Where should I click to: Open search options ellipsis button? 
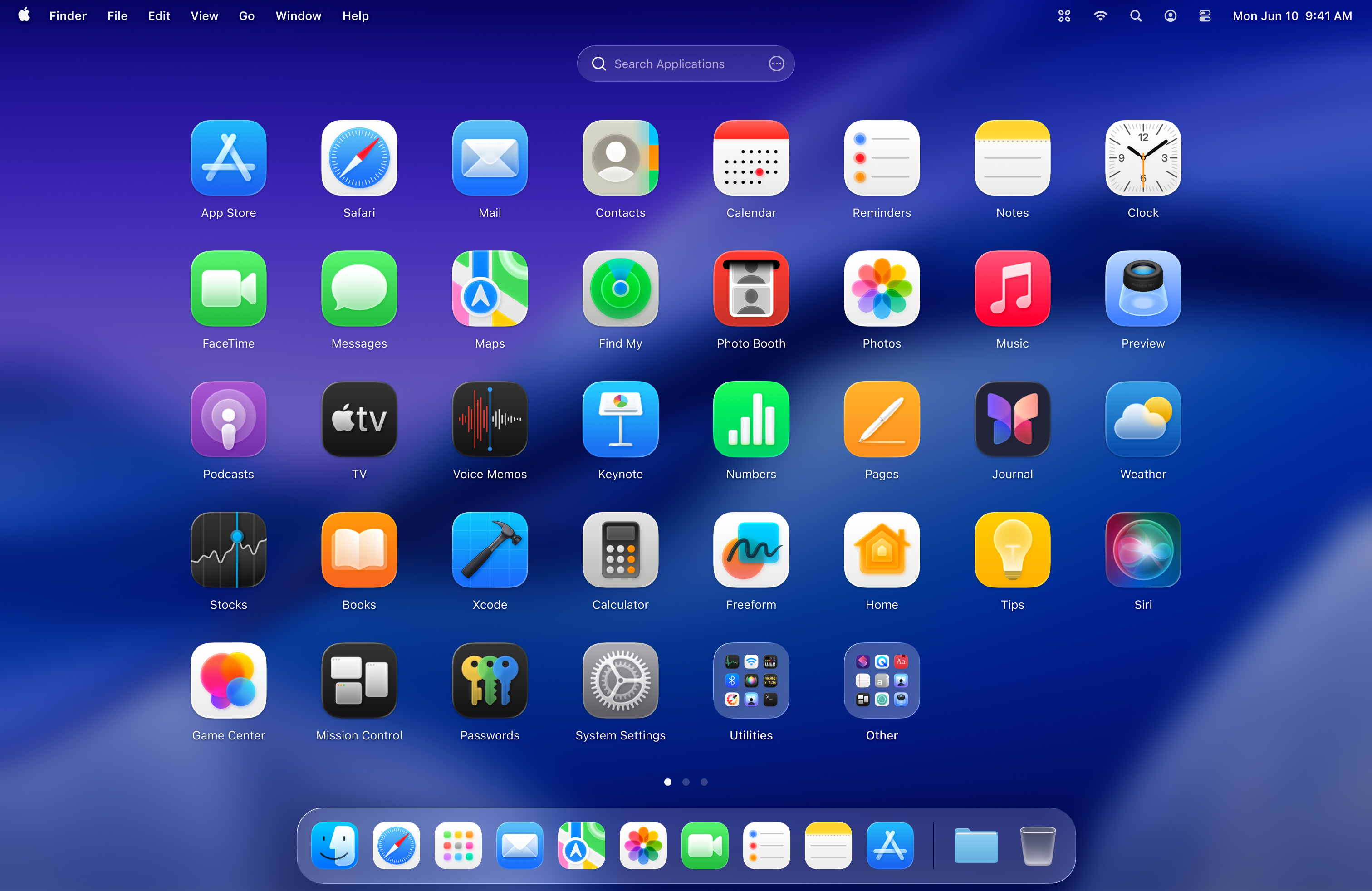click(x=776, y=64)
